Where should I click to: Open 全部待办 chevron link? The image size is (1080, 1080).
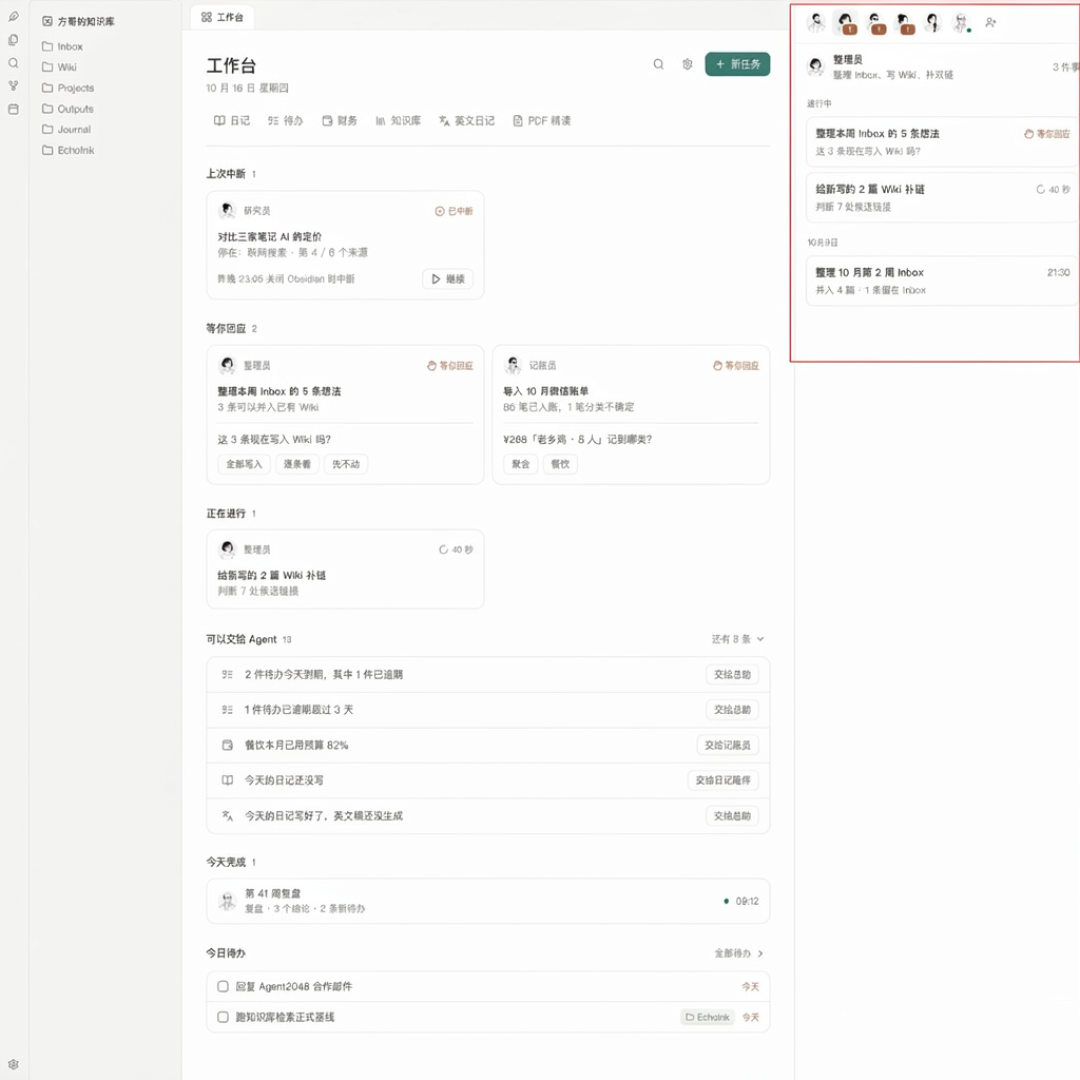click(x=738, y=953)
